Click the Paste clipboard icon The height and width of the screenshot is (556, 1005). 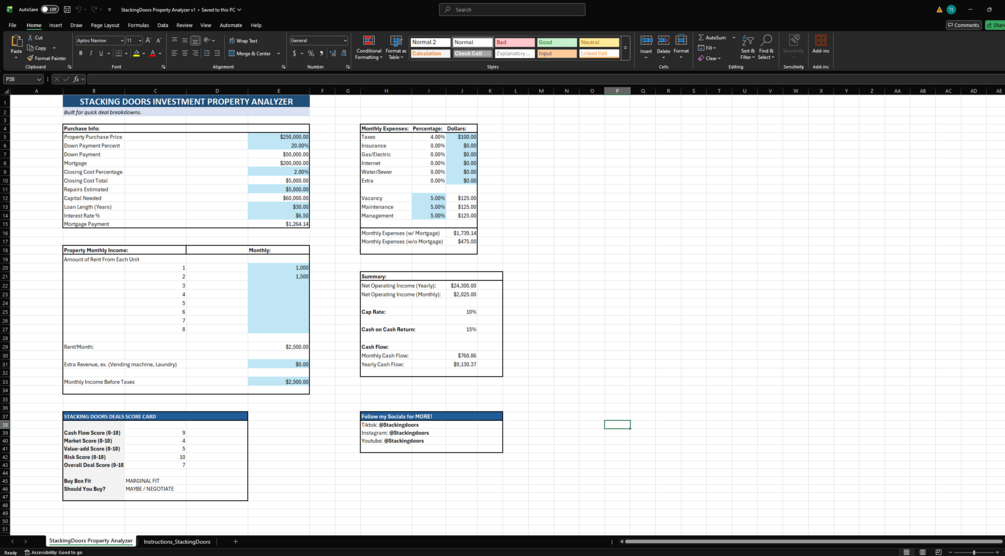[17, 42]
